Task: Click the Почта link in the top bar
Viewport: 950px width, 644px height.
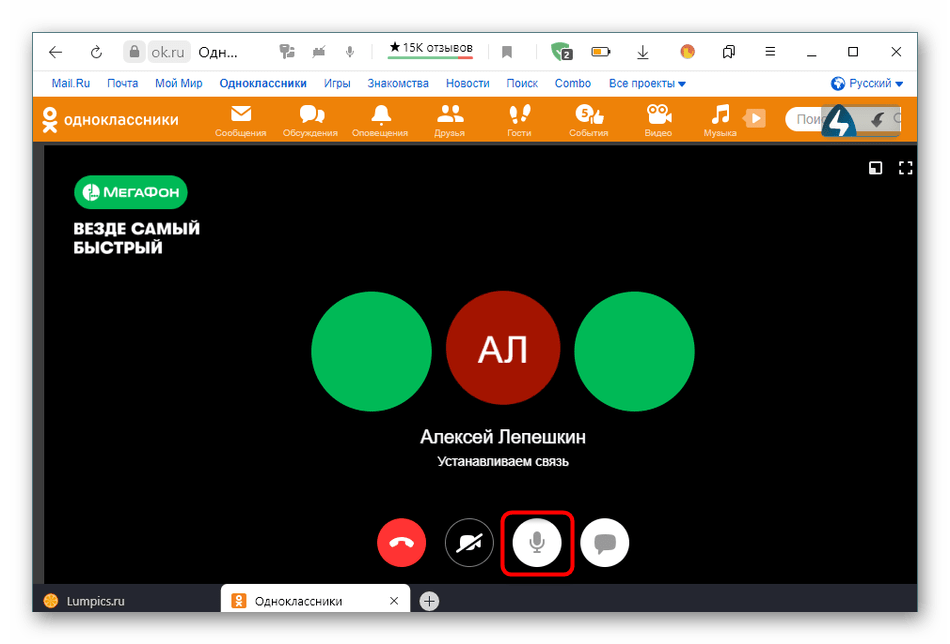Action: click(x=123, y=84)
